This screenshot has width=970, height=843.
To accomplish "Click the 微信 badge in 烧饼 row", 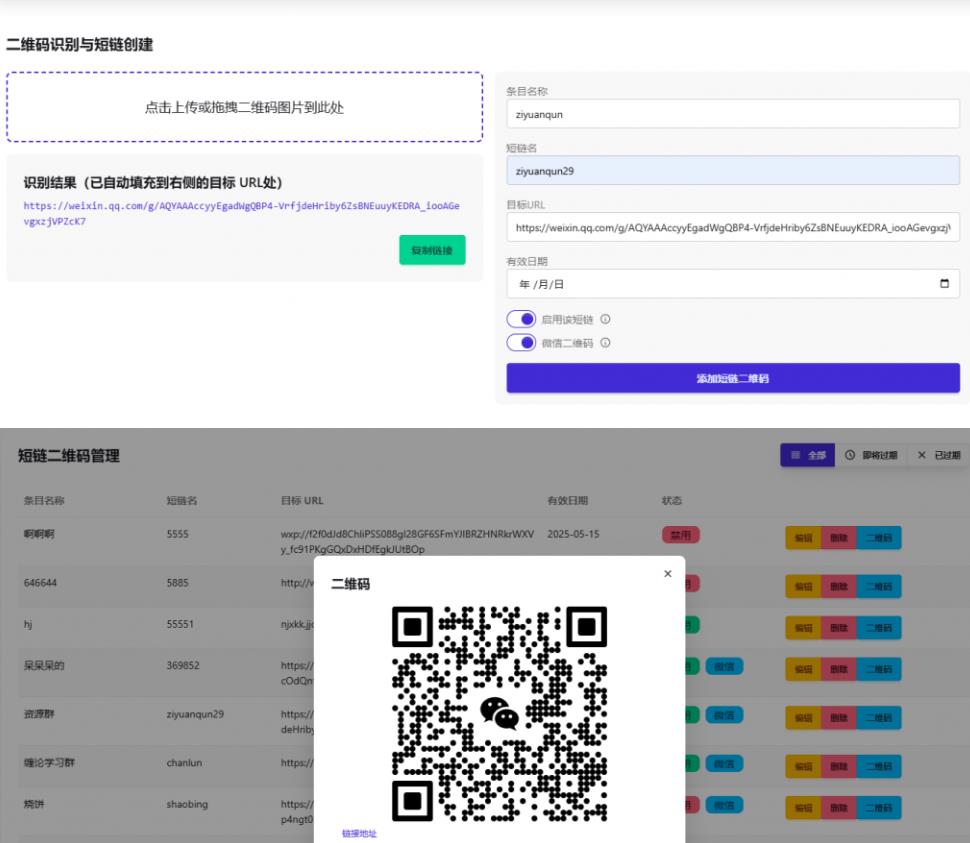I will click(x=724, y=805).
